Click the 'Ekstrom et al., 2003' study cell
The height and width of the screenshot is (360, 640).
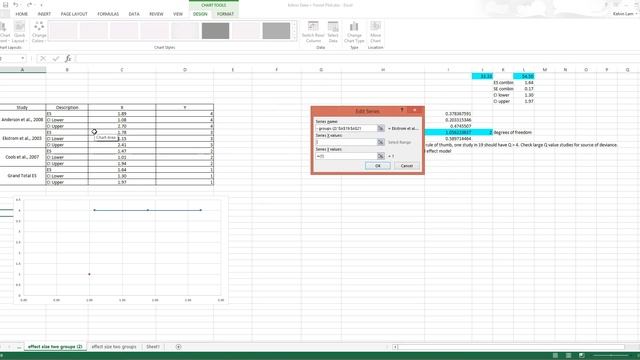pos(22,138)
